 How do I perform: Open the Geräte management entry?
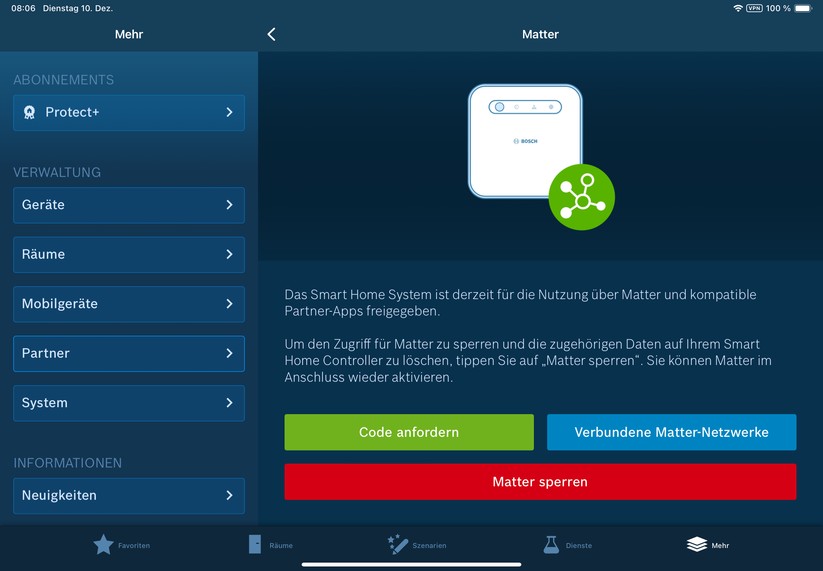[129, 205]
